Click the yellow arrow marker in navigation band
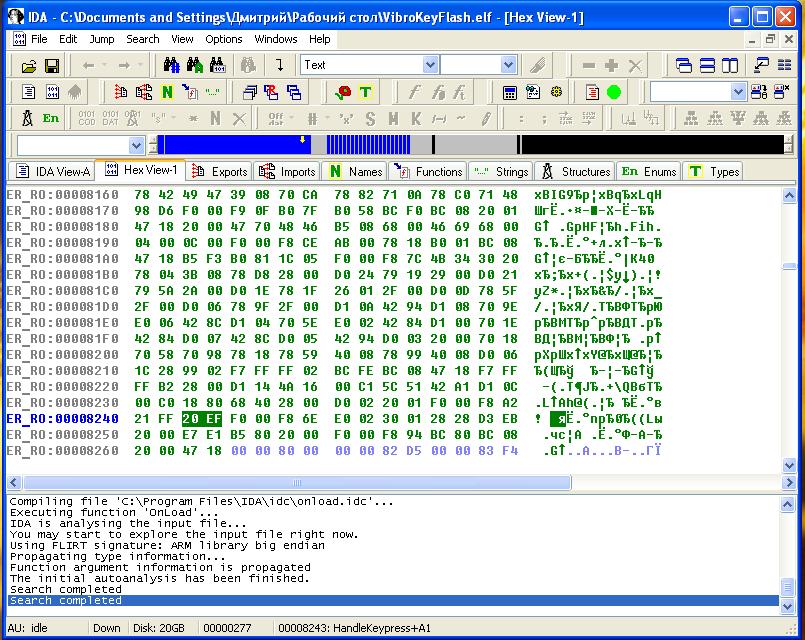This screenshot has height=640, width=805. pyautogui.click(x=302, y=139)
